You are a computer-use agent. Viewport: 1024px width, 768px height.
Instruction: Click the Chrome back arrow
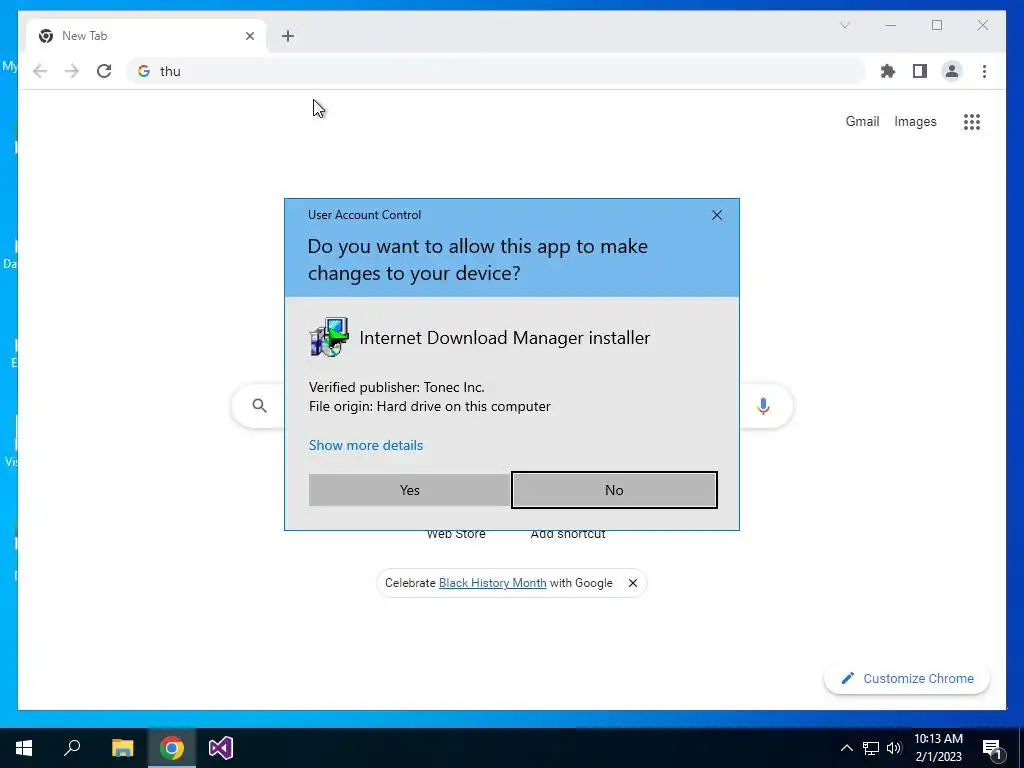click(40, 71)
